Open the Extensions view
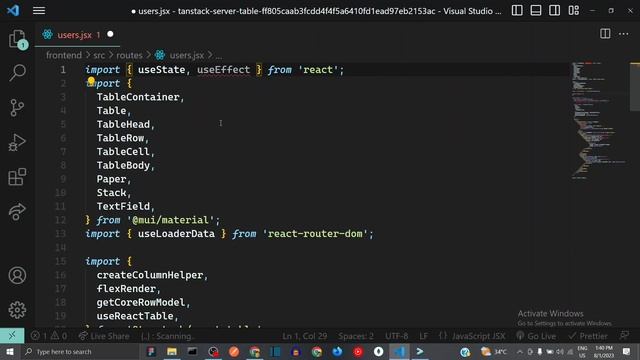 coord(17,177)
